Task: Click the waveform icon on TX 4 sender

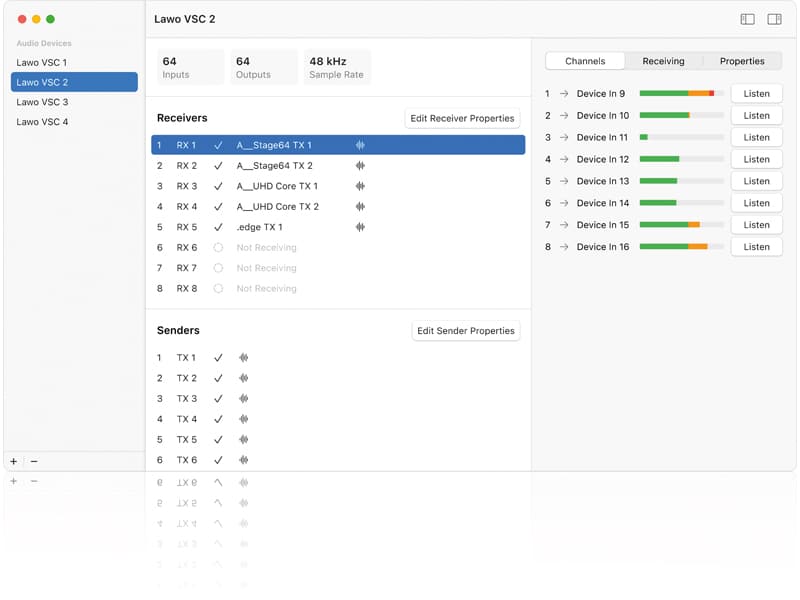Action: click(x=243, y=419)
